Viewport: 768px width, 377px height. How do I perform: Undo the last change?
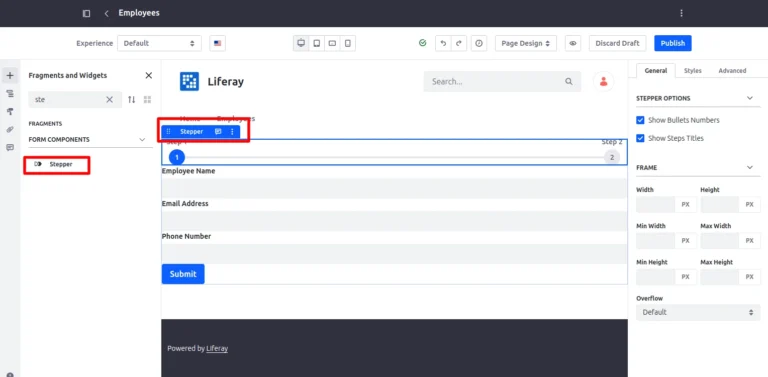click(x=443, y=43)
